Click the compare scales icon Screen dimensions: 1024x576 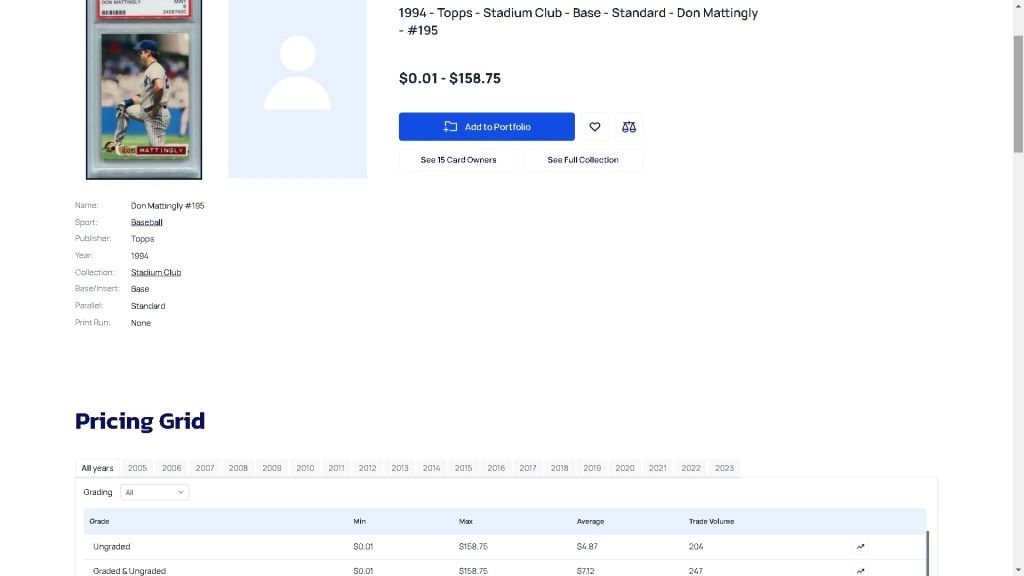[x=629, y=127]
